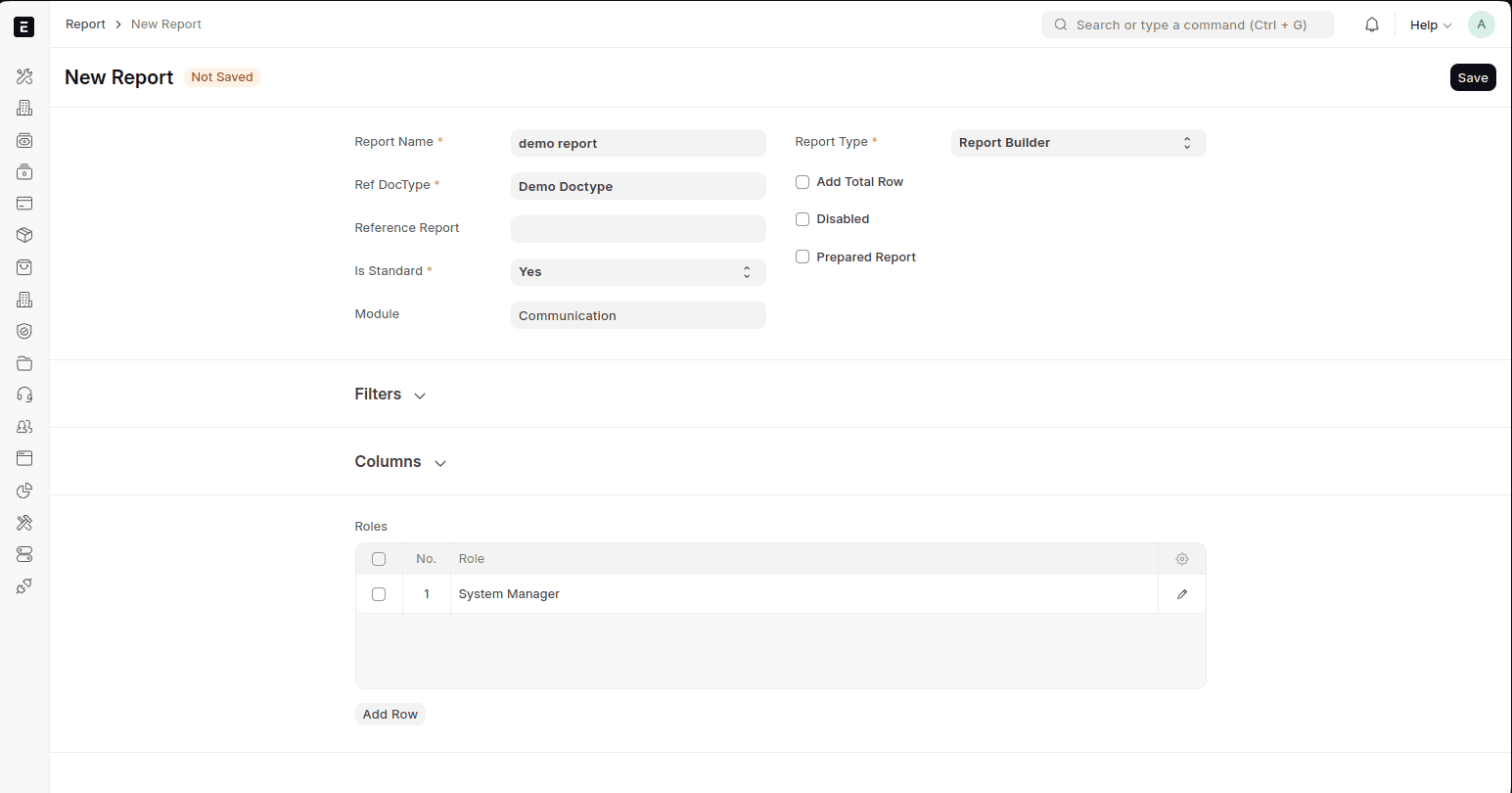The width and height of the screenshot is (1512, 793).
Task: Click the toggle switches sidebar icon
Action: coord(24,554)
